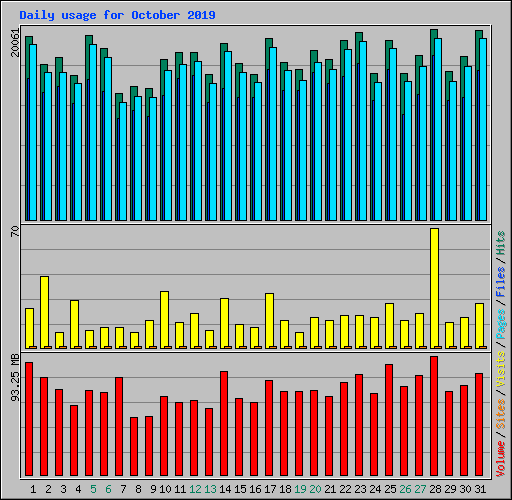Click the tallest yellow visits bar for day 28
Viewport: 512px width, 500px height.
[434, 288]
